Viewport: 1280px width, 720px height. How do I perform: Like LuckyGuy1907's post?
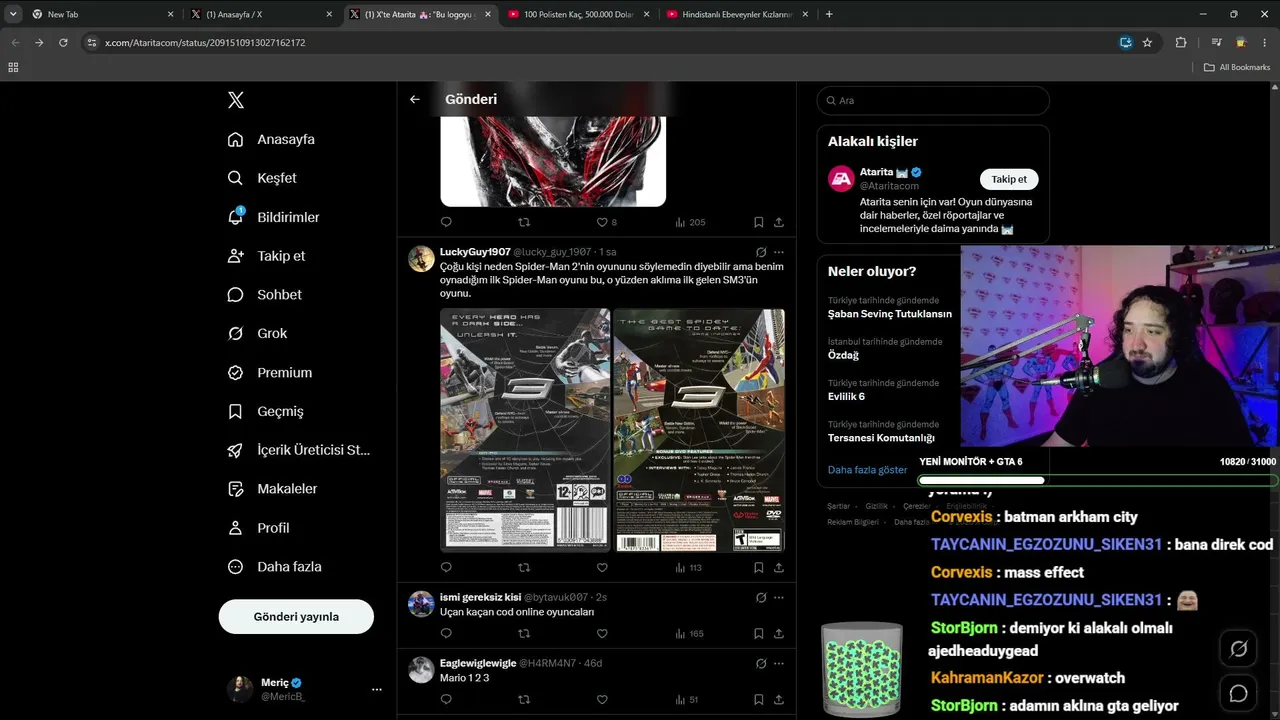point(602,567)
